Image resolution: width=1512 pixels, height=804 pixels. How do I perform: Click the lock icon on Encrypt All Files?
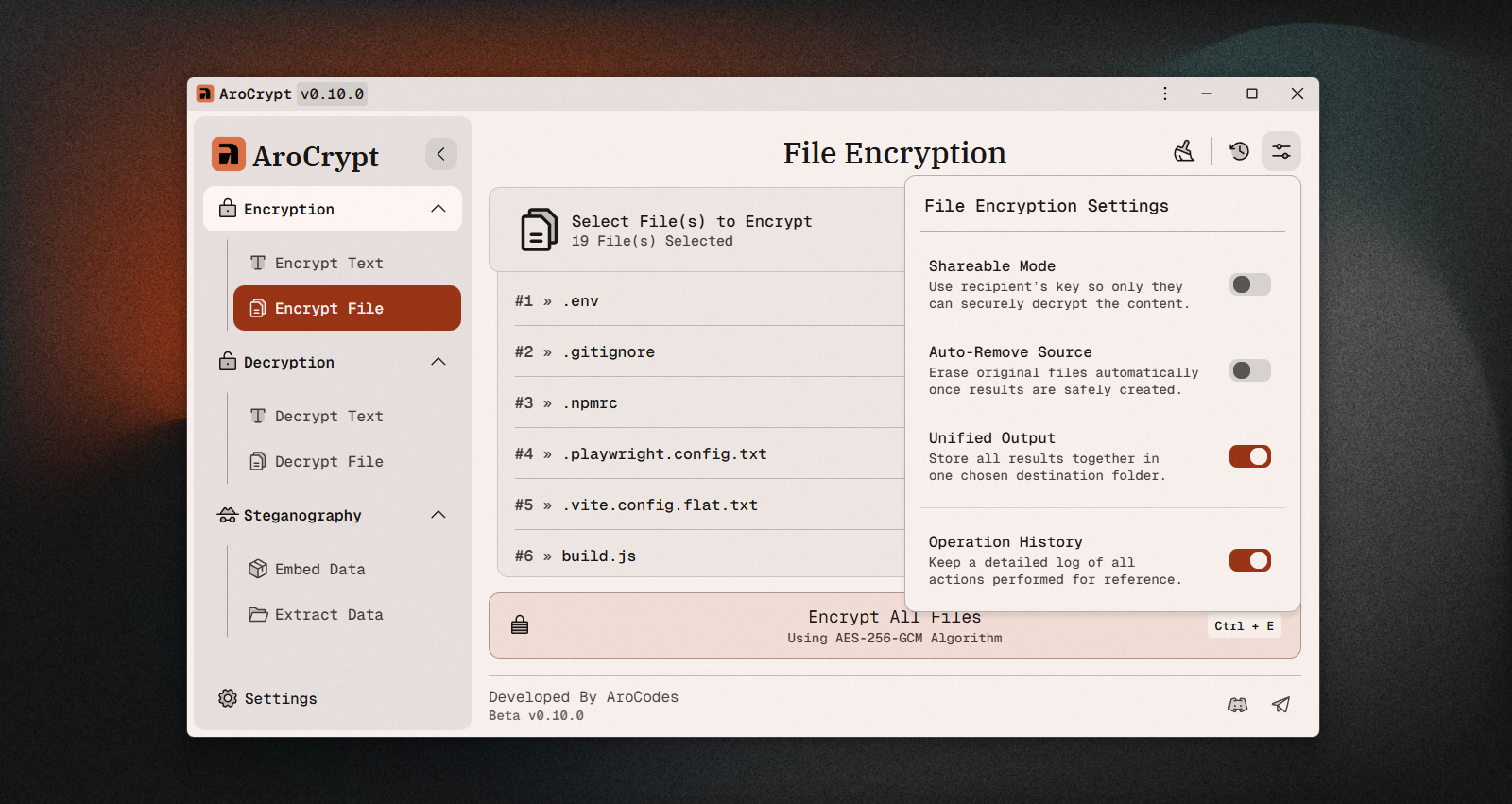(520, 625)
